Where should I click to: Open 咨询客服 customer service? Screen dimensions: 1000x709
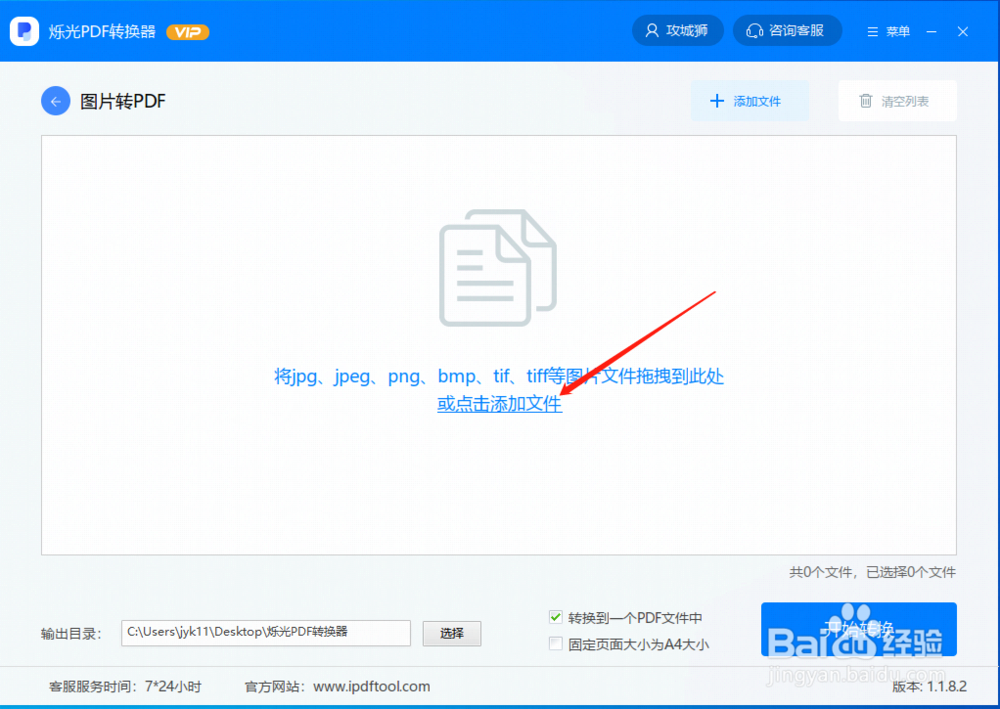pos(787,31)
